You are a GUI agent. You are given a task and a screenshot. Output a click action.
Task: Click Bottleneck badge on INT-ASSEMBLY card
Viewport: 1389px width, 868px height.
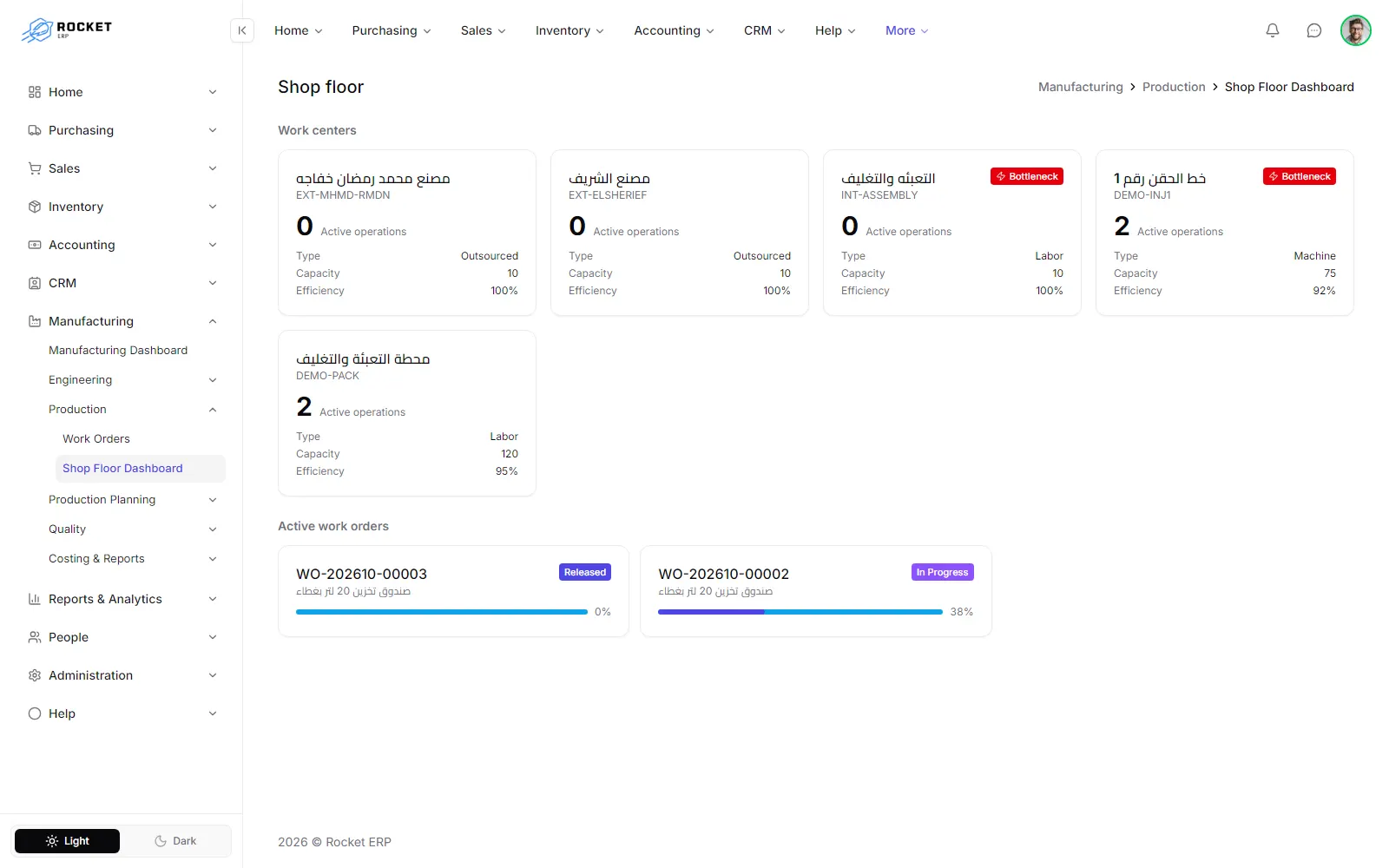pos(1027,176)
